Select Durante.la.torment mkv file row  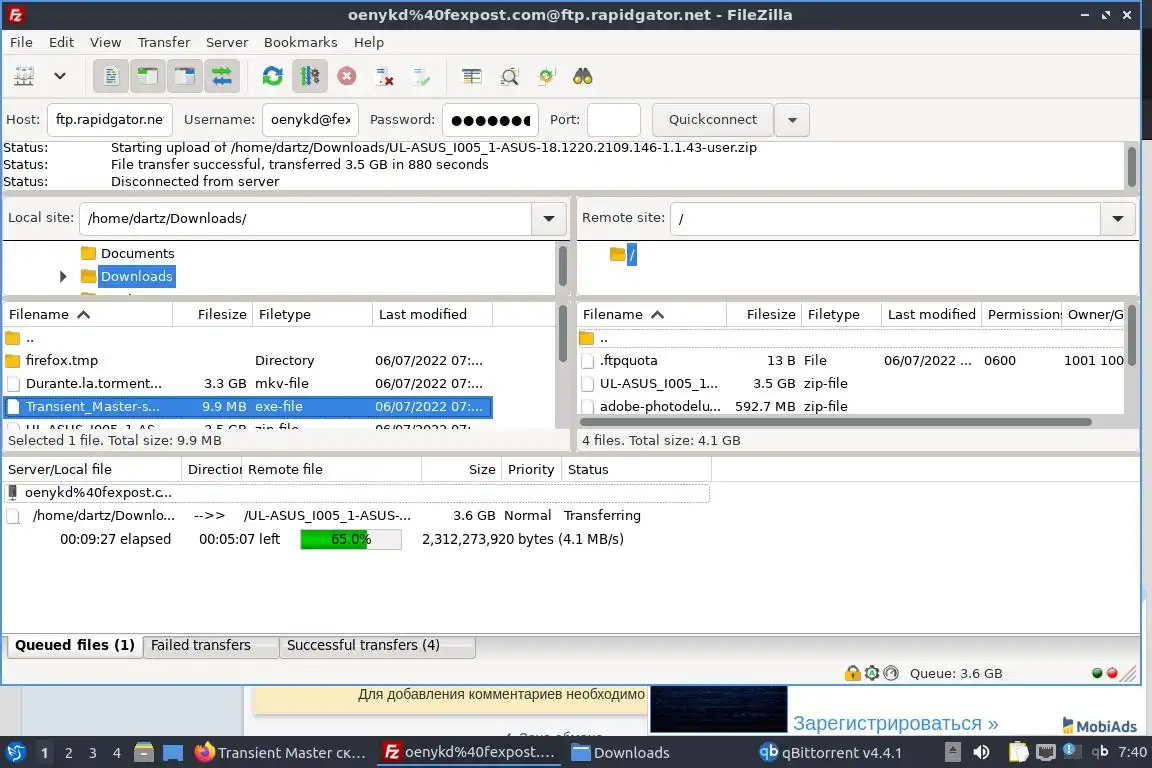(248, 383)
